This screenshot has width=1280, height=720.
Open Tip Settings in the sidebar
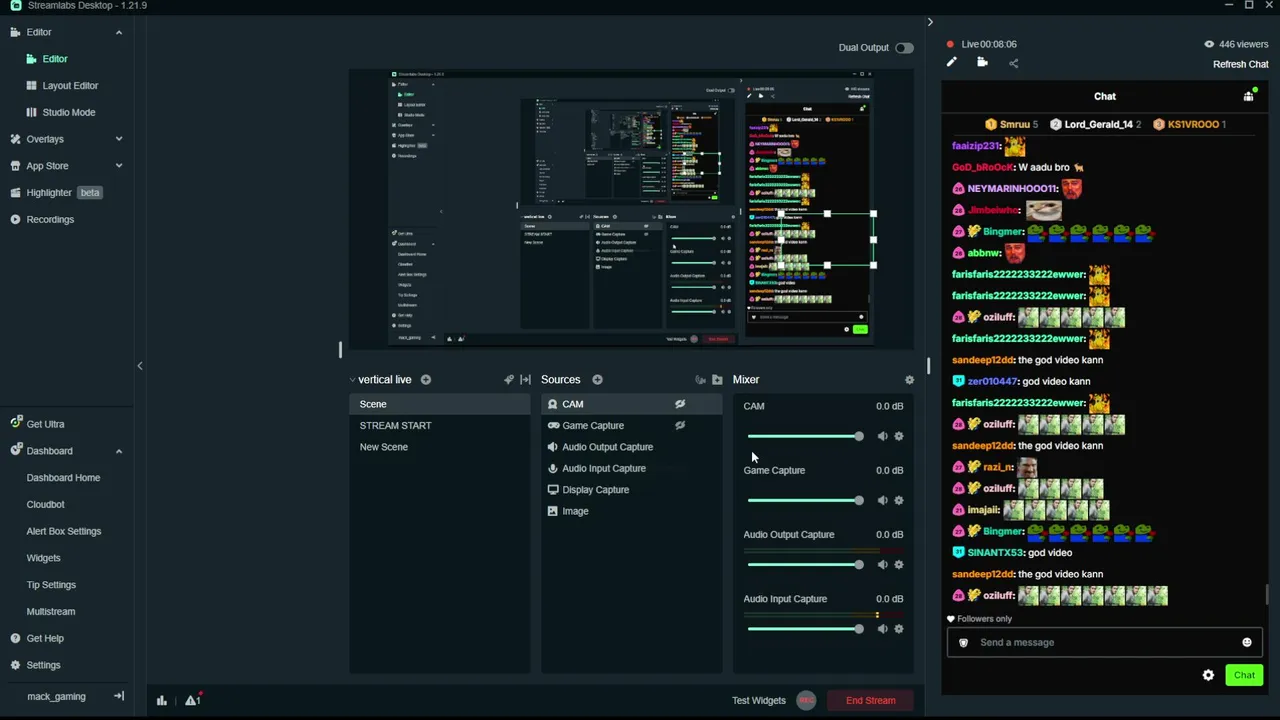[x=51, y=585]
